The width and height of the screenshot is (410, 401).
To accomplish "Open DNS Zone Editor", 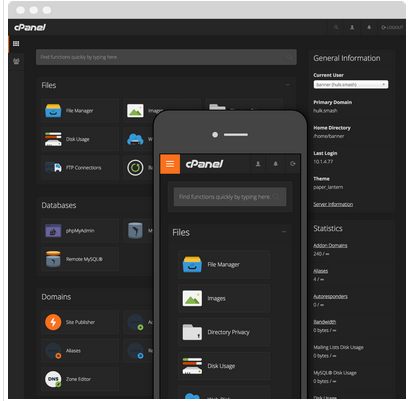I will pos(80,379).
